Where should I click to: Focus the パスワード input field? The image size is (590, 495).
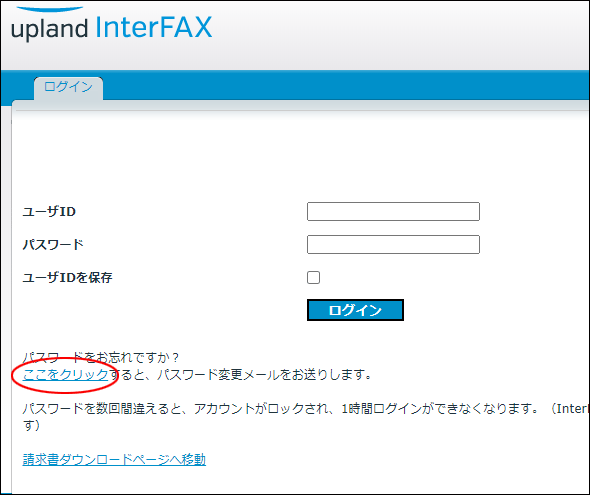pyautogui.click(x=393, y=244)
